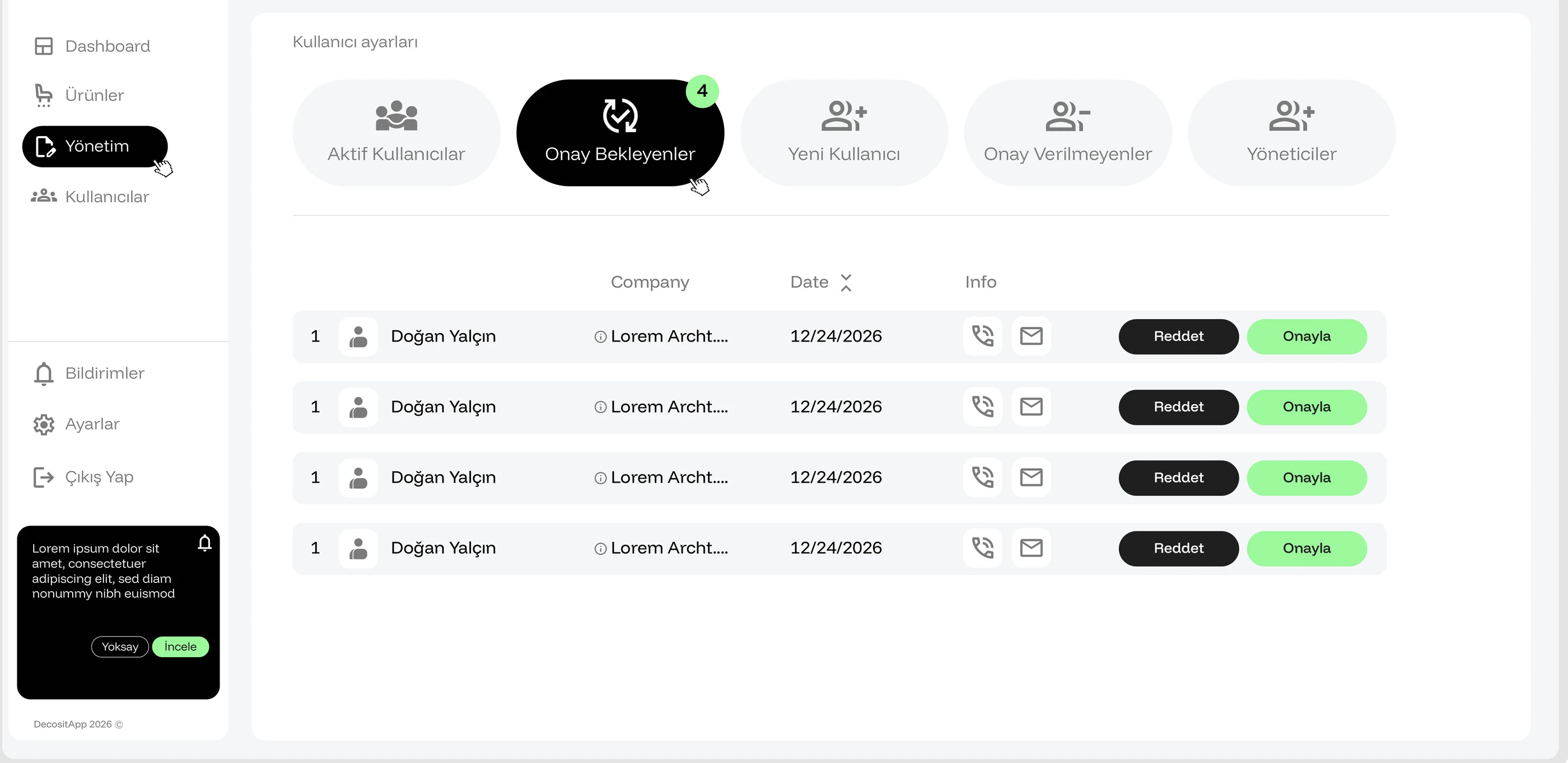Screen dimensions: 1568x763
Task: Click user avatar icon in first row
Action: (x=358, y=336)
